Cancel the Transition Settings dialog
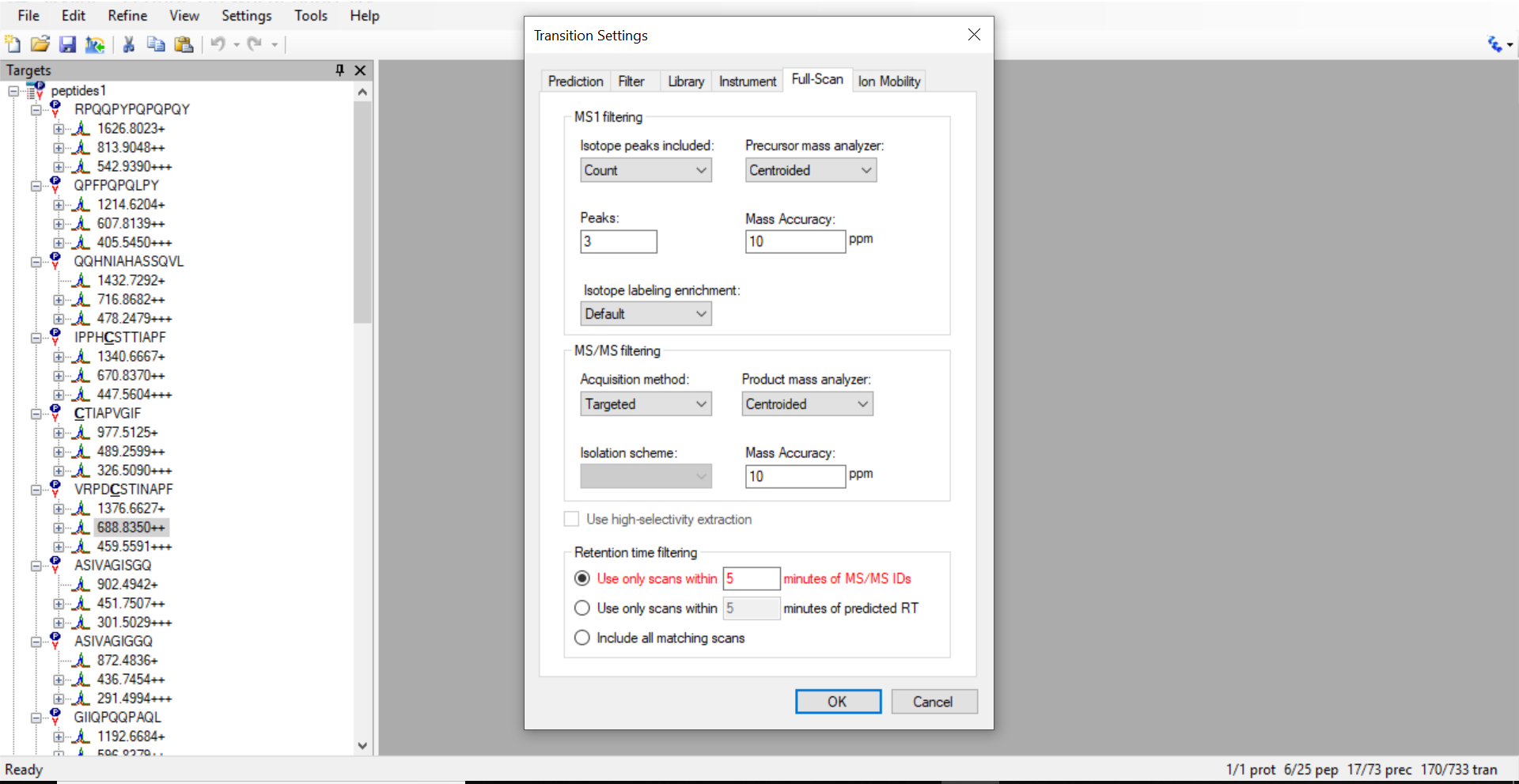The width and height of the screenshot is (1519, 784). (934, 702)
